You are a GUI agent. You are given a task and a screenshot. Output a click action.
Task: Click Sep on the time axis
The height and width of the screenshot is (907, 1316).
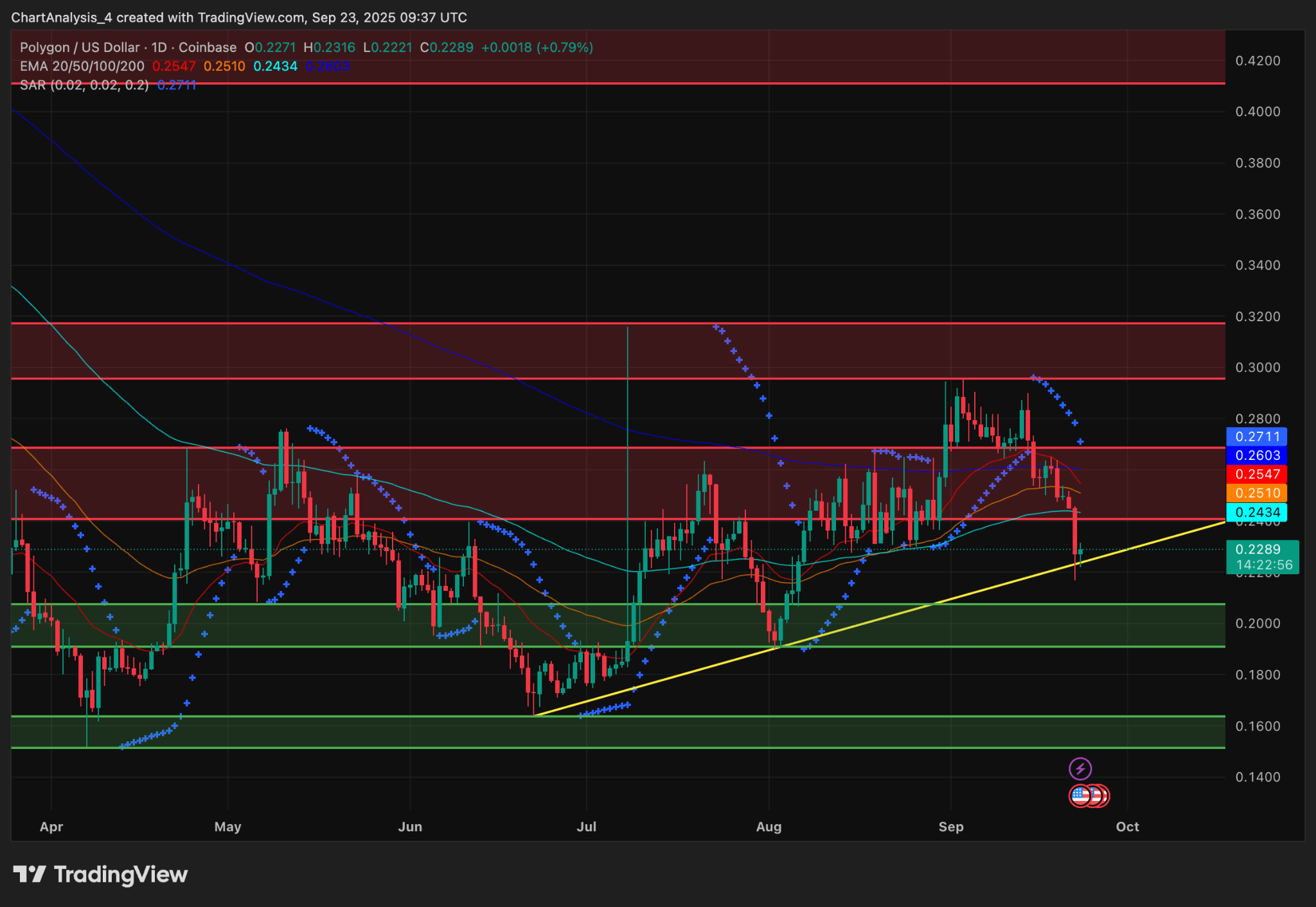(x=952, y=827)
